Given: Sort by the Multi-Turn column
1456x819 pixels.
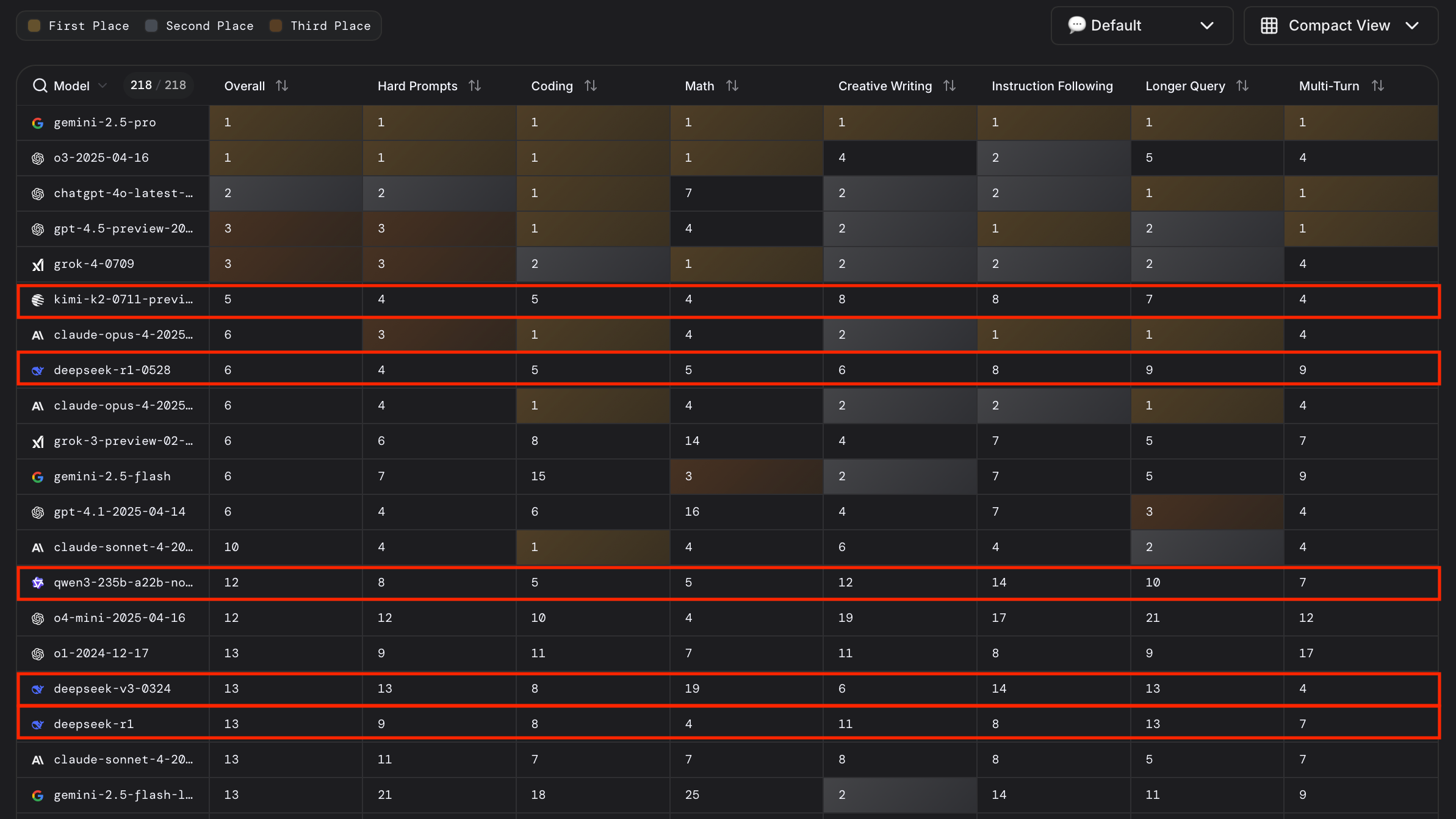Looking at the screenshot, I should 1377,85.
